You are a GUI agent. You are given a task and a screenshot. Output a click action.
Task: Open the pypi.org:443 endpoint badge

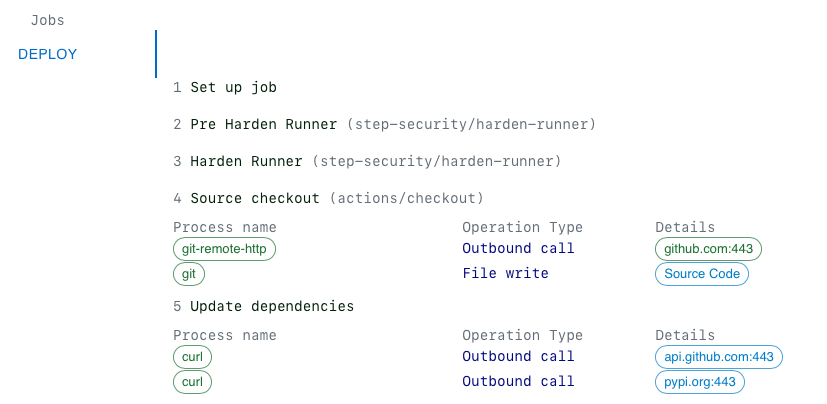pyautogui.click(x=700, y=382)
